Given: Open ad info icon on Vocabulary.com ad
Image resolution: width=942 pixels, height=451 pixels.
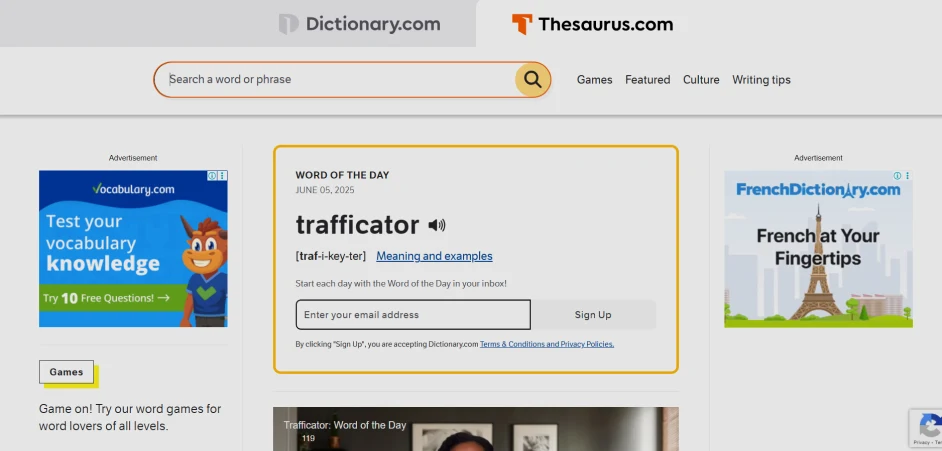Looking at the screenshot, I should (x=212, y=176).
